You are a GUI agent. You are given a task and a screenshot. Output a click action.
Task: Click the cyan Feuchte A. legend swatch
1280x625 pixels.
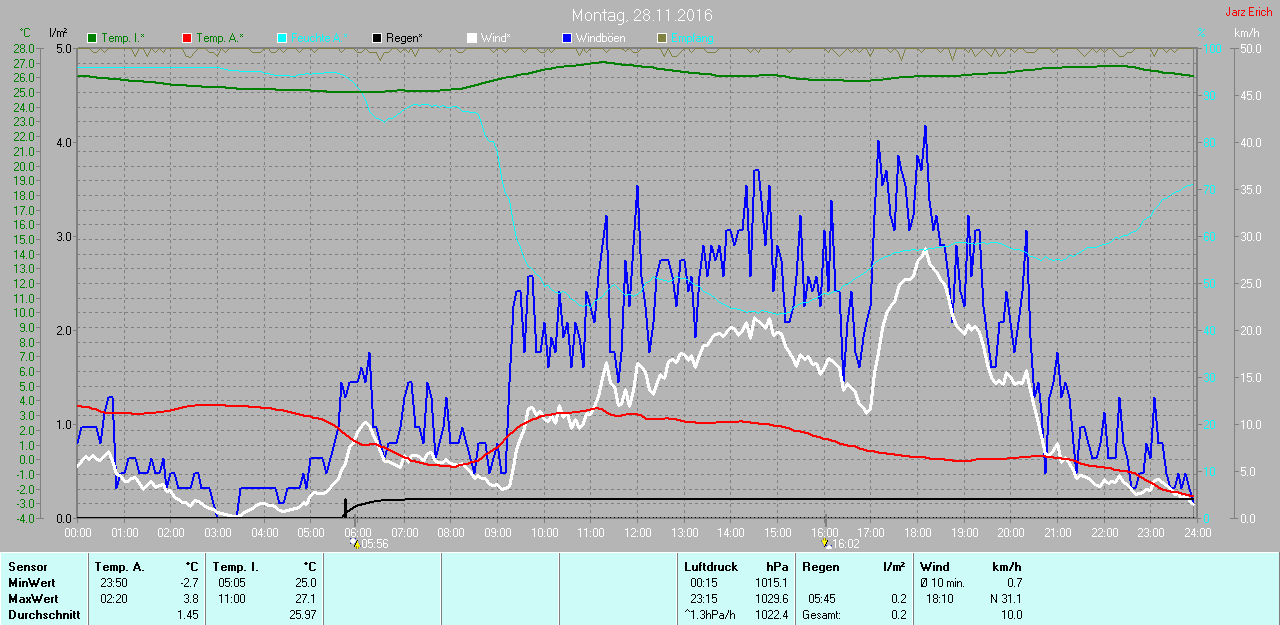tap(281, 38)
